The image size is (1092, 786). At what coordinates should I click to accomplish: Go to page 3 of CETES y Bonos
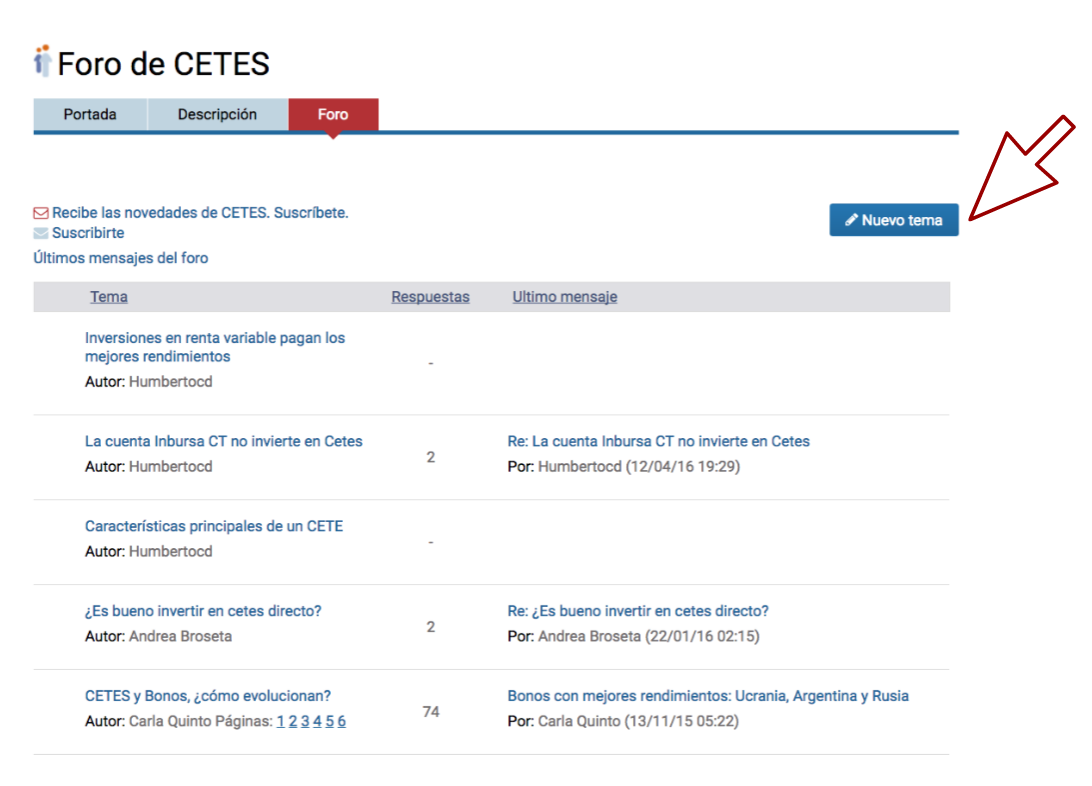(x=305, y=722)
